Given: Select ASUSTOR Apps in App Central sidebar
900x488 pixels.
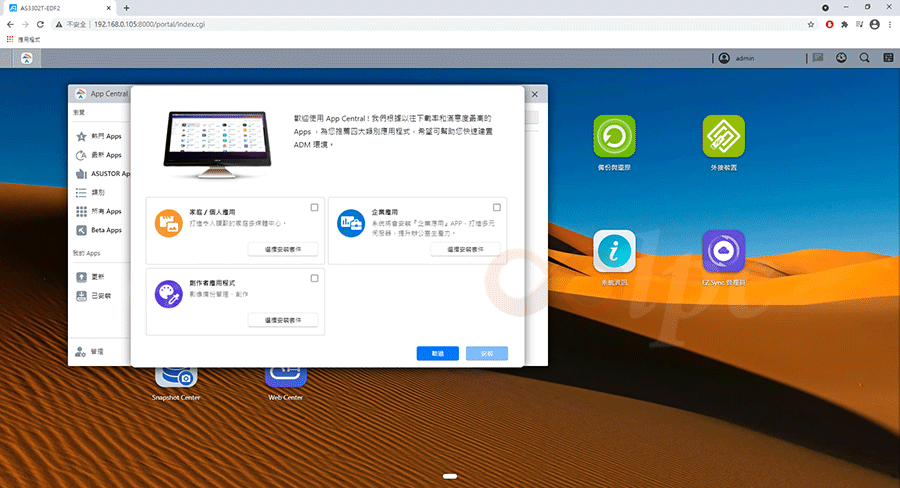Looking at the screenshot, I should pyautogui.click(x=103, y=173).
